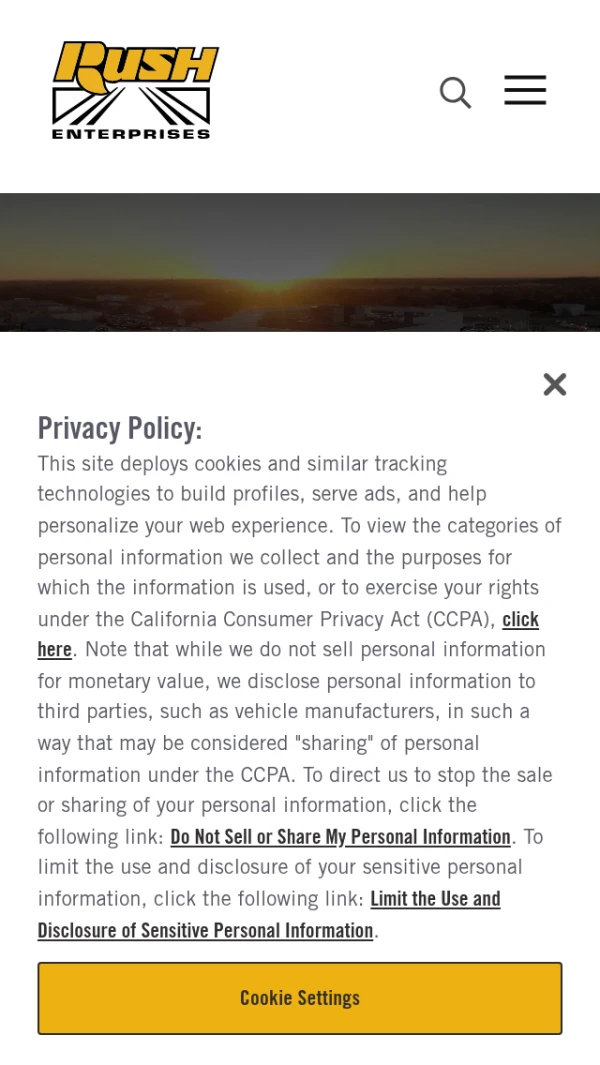Select the magnifying glass search icon
The height and width of the screenshot is (1065, 600).
pyautogui.click(x=455, y=92)
